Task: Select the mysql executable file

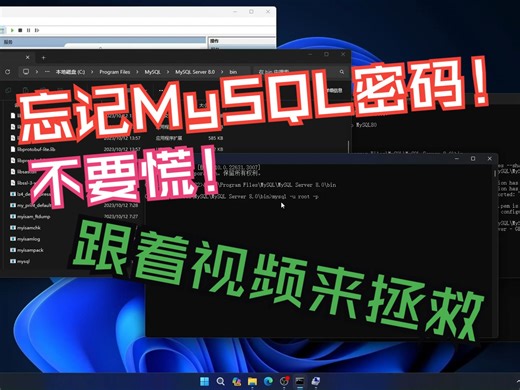Action: (x=23, y=261)
